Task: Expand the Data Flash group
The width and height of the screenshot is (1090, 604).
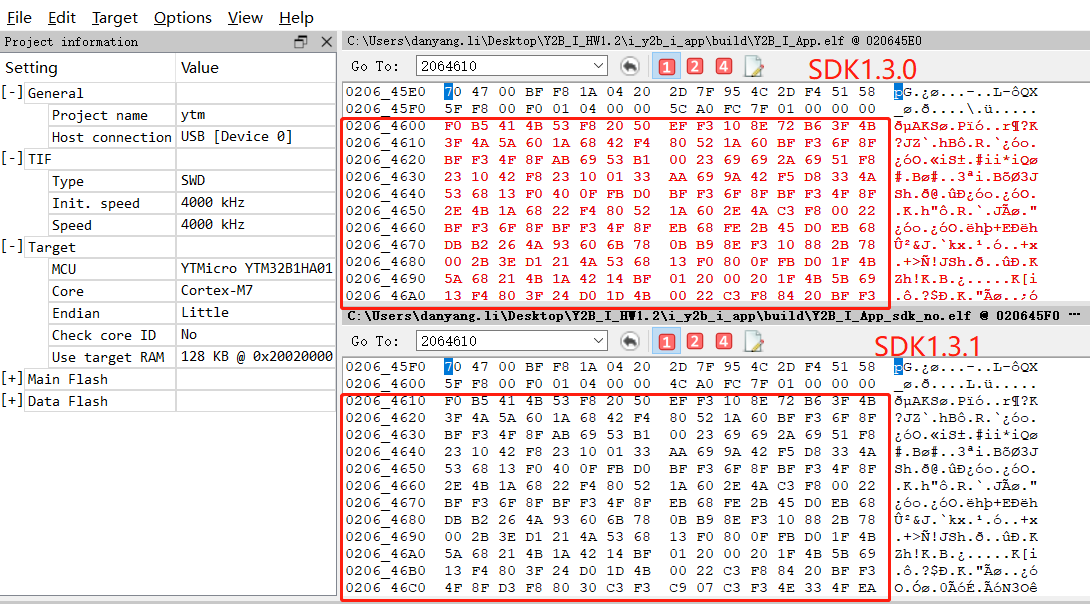Action: (13, 401)
